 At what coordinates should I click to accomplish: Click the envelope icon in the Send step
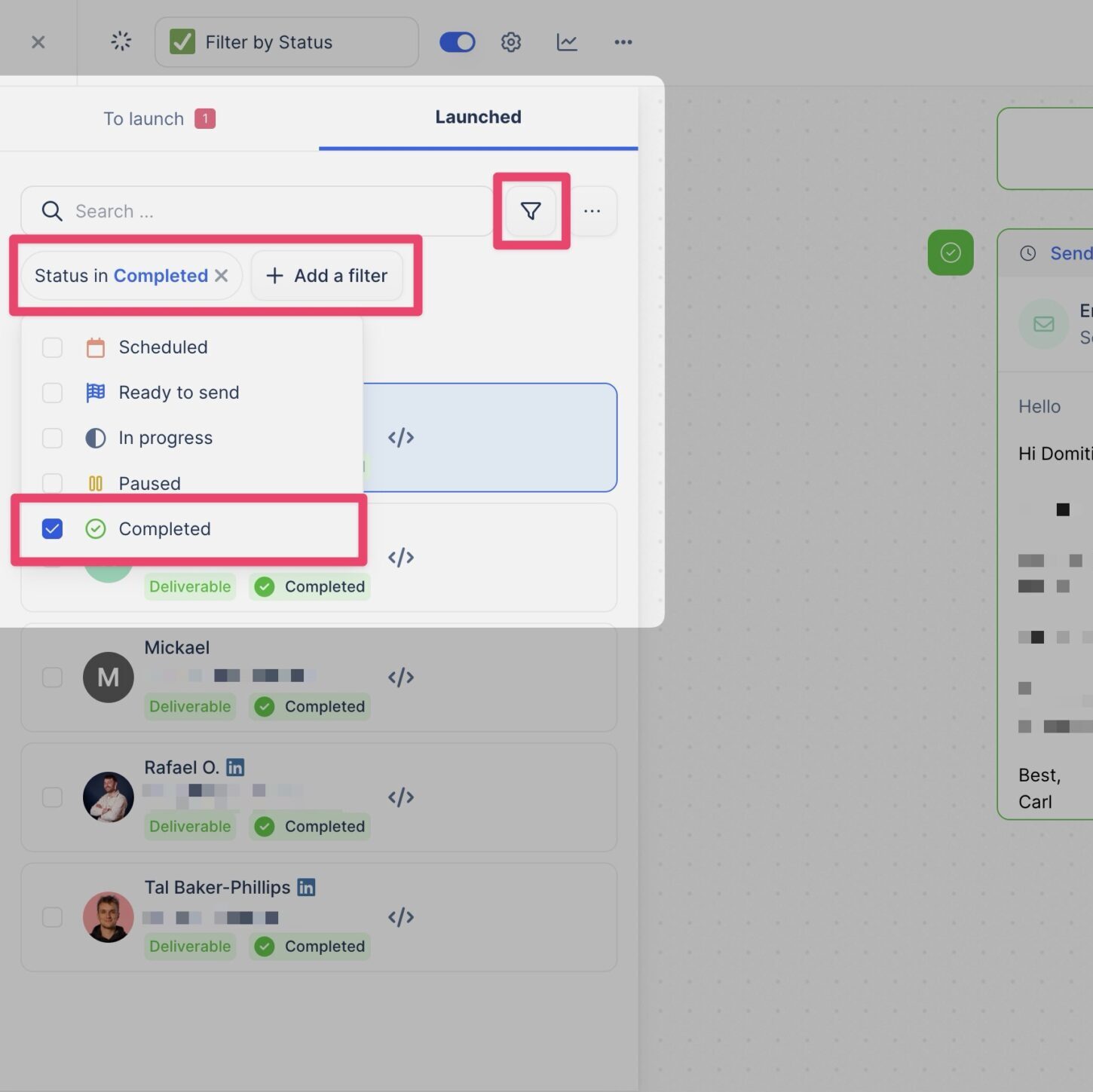click(1043, 323)
